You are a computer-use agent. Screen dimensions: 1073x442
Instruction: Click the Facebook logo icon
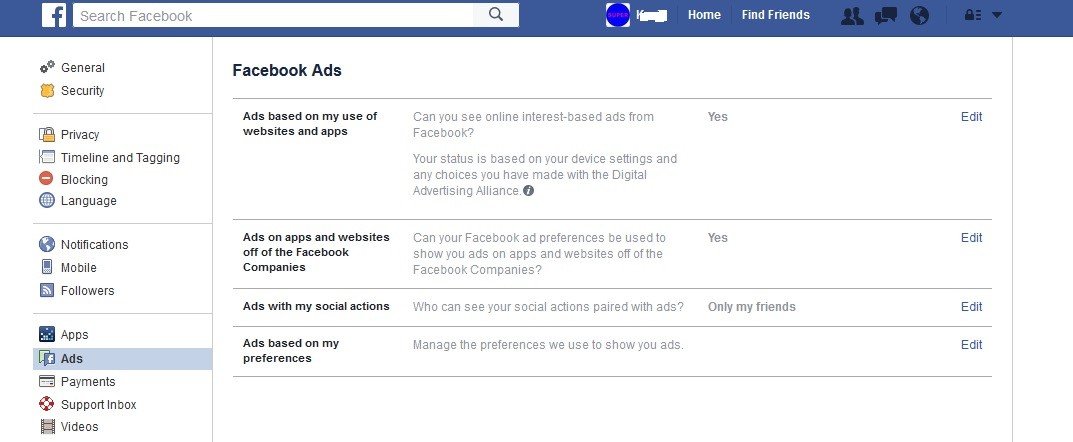coord(54,15)
